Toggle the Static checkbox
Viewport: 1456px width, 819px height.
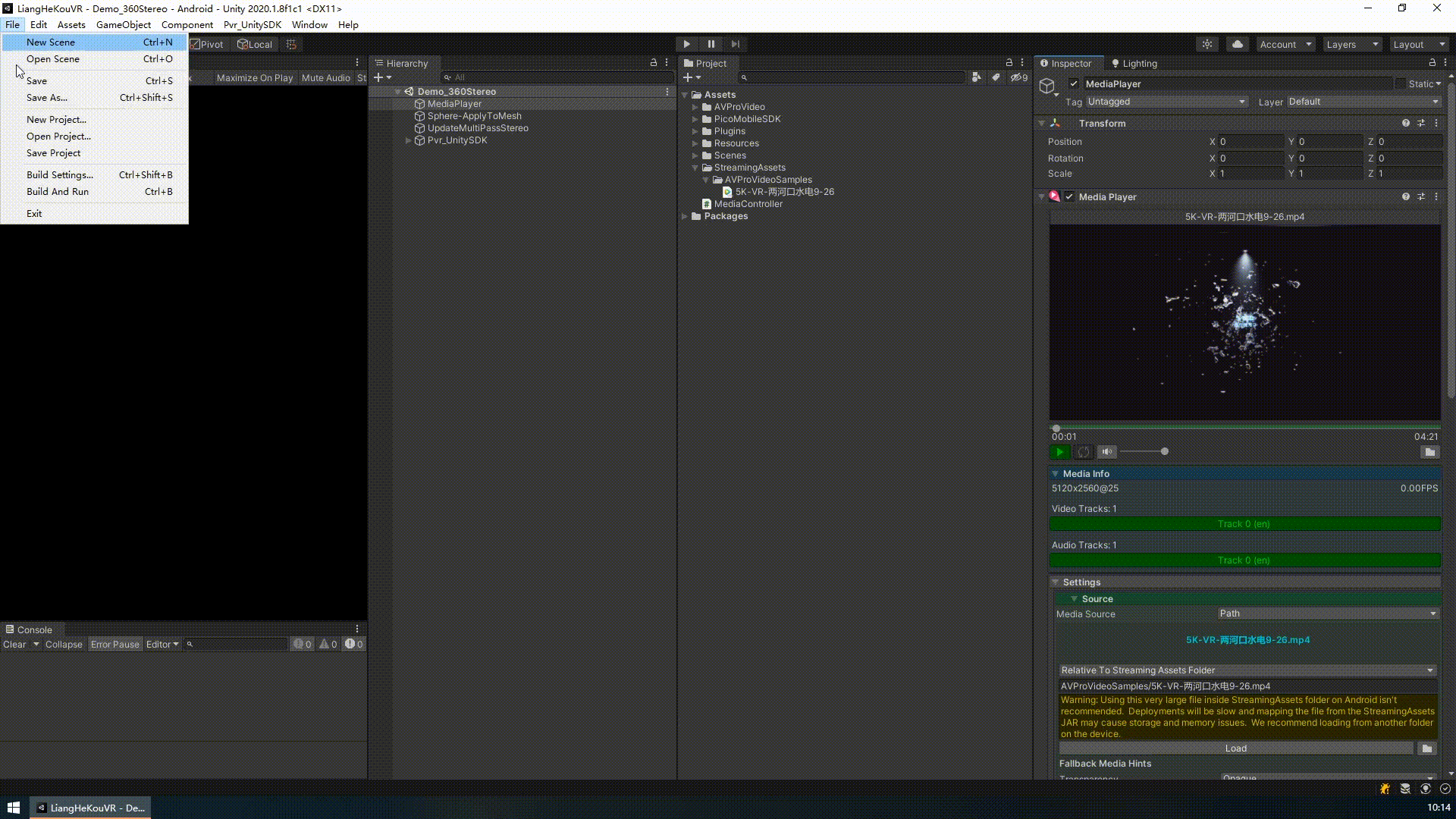pyautogui.click(x=1401, y=84)
